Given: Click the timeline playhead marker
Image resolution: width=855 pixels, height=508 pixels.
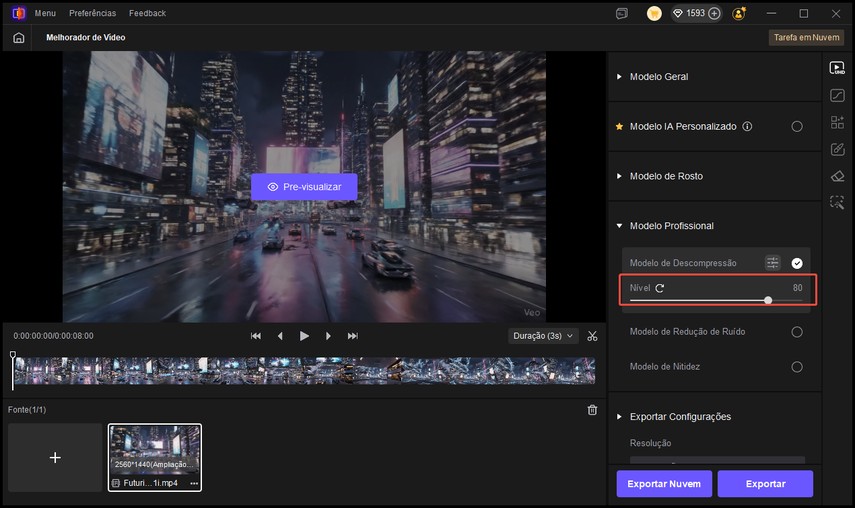Looking at the screenshot, I should 13,355.
